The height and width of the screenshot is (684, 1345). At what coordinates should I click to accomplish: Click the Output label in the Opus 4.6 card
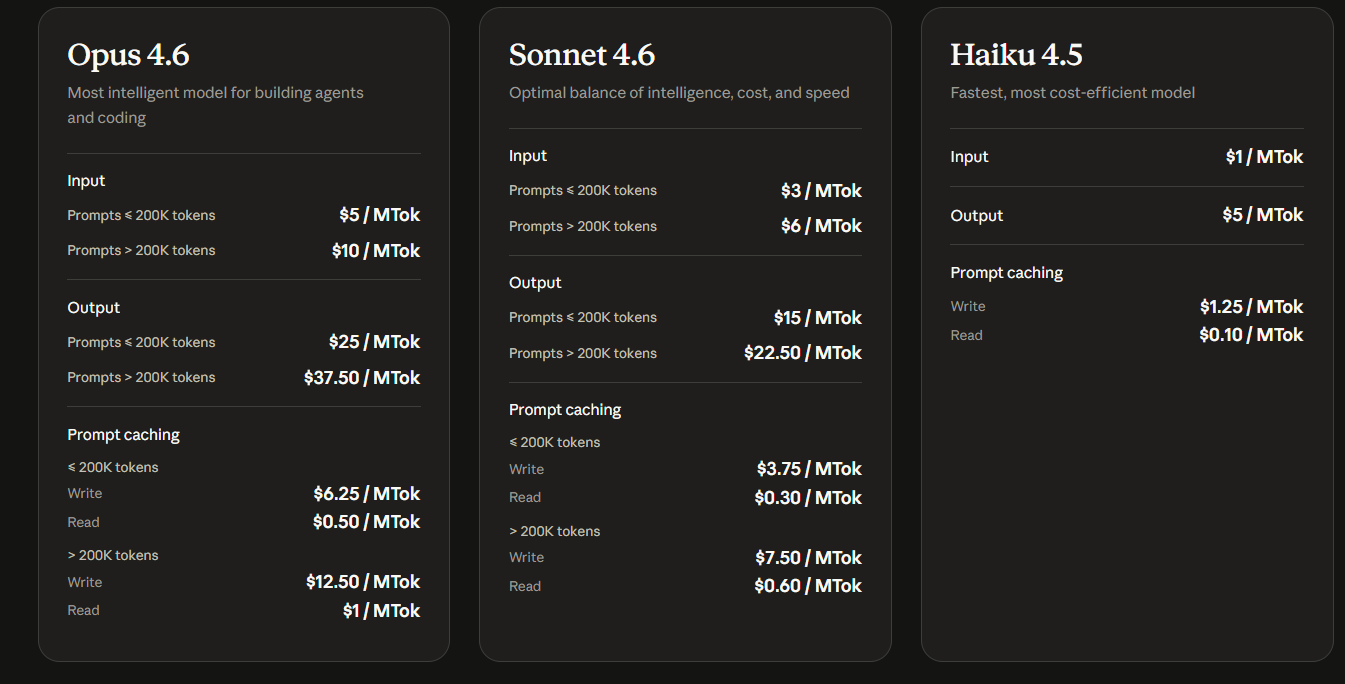(x=93, y=308)
